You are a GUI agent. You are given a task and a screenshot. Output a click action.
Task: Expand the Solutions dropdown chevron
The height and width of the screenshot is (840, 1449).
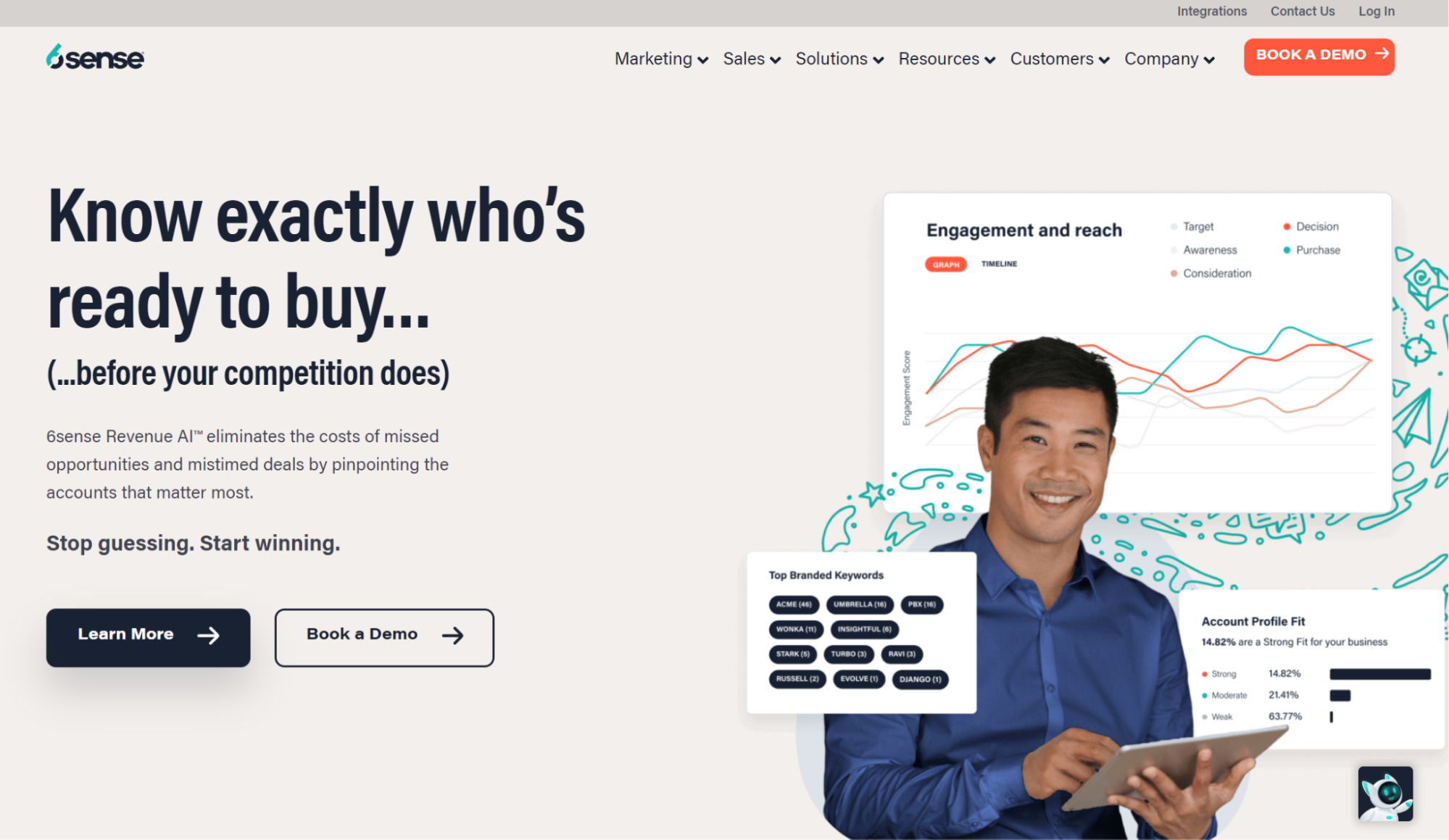click(x=879, y=60)
